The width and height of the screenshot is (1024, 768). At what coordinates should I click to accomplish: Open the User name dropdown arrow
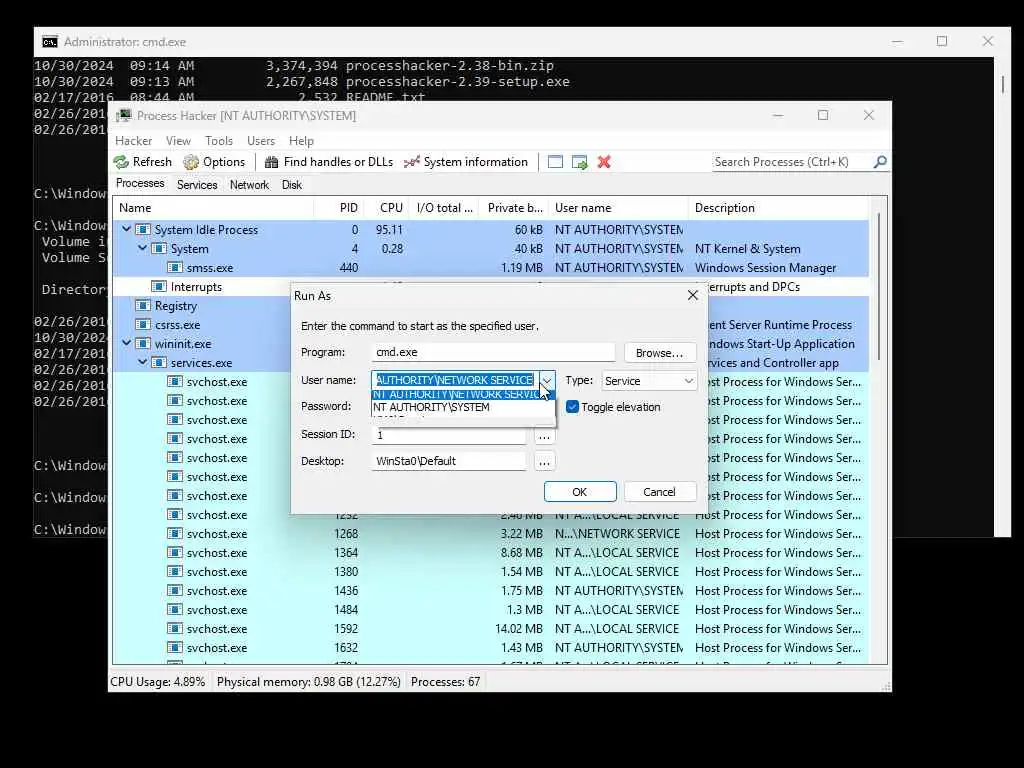(x=547, y=380)
